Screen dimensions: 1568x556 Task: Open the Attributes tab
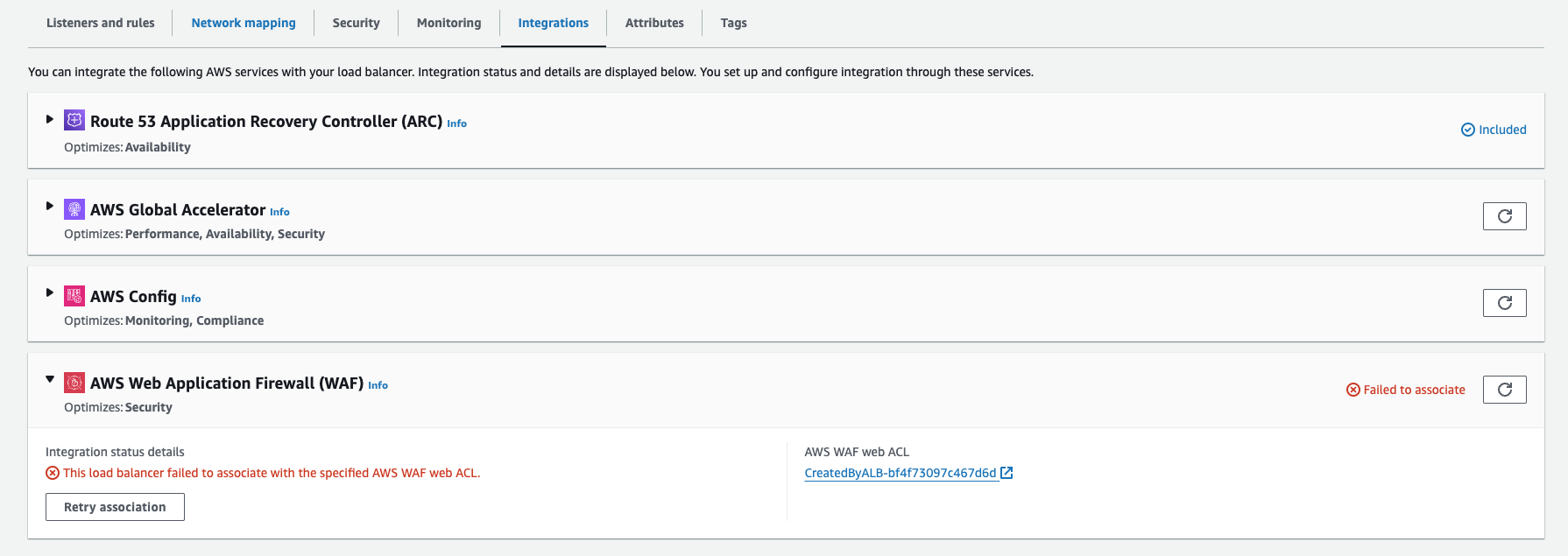(x=654, y=23)
